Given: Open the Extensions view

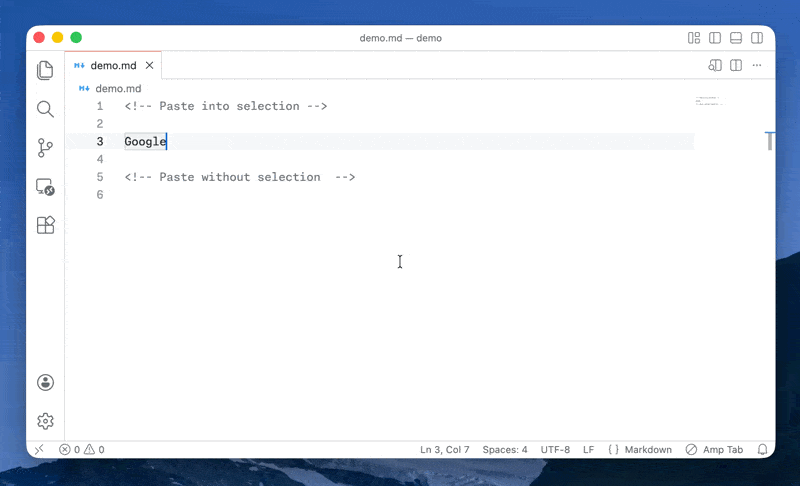Looking at the screenshot, I should [45, 225].
